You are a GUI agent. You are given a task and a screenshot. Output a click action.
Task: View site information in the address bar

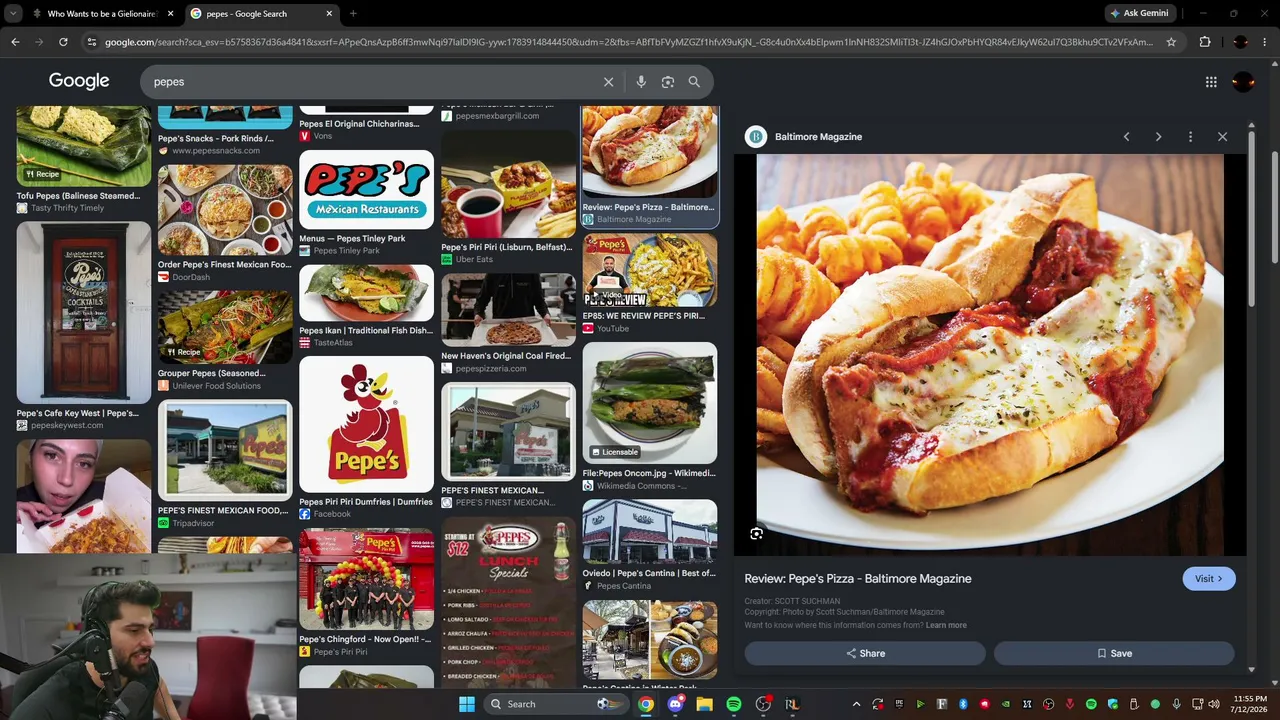pos(91,42)
